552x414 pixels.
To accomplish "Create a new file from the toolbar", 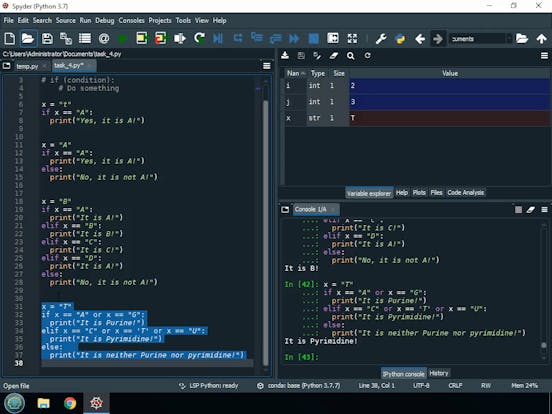I will [x=10, y=38].
